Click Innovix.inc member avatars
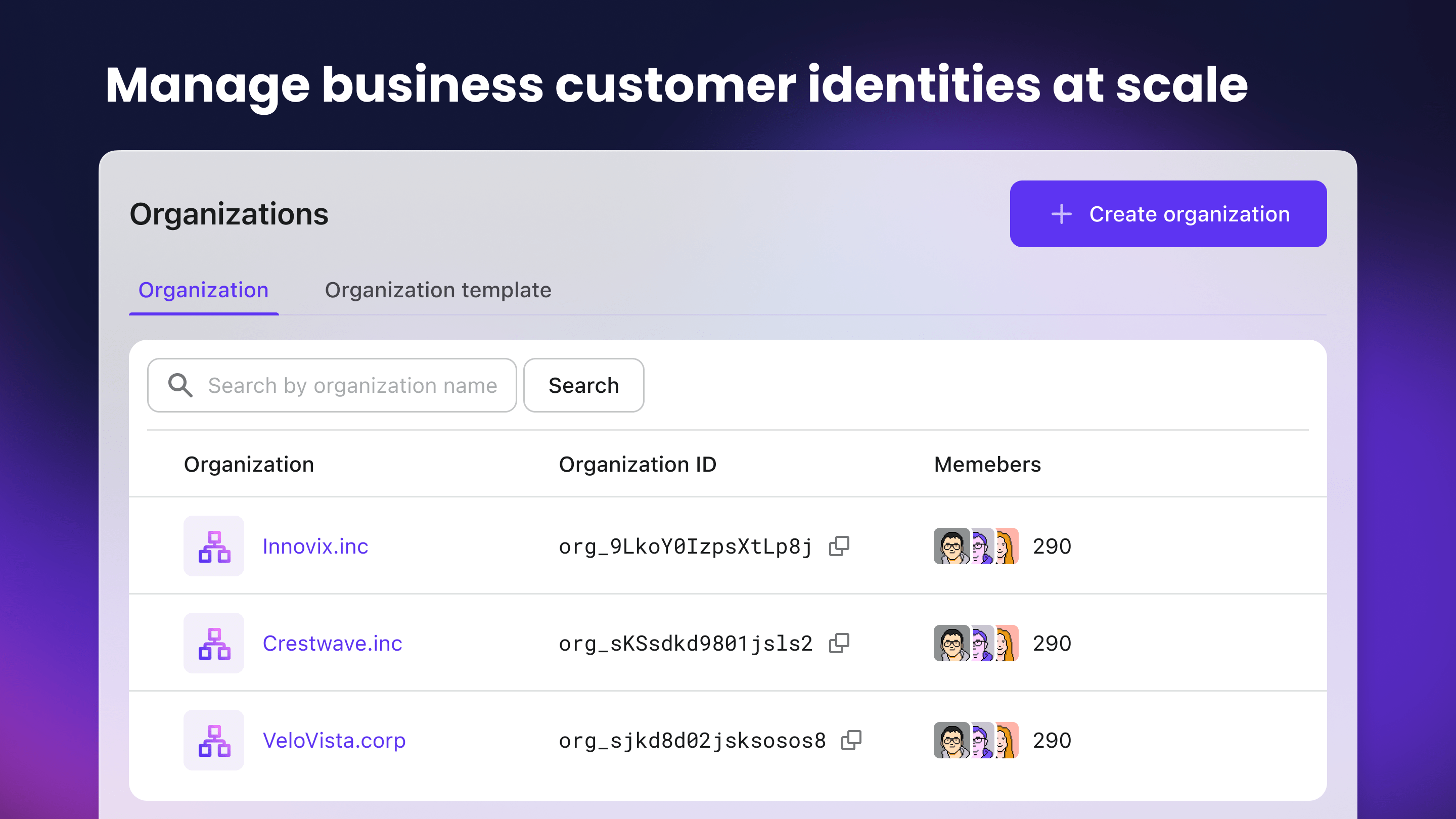This screenshot has height=819, width=1456. point(976,546)
